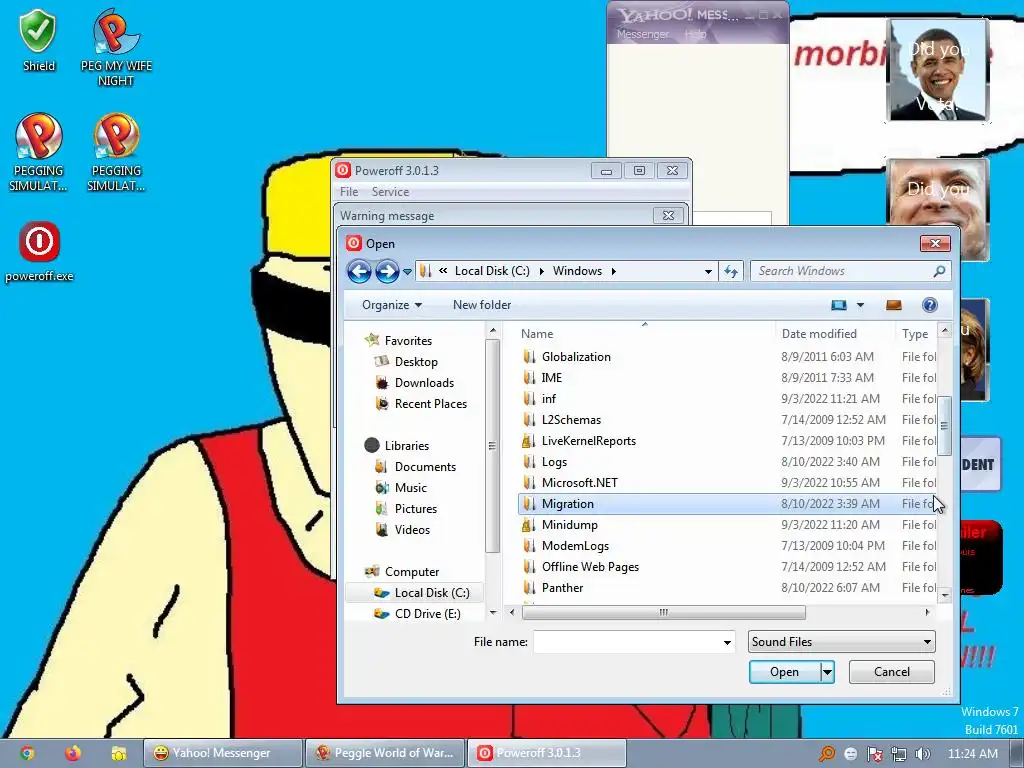Screen dimensions: 1024x768
Task: Click the Globalization folder icon
Action: pyautogui.click(x=529, y=357)
